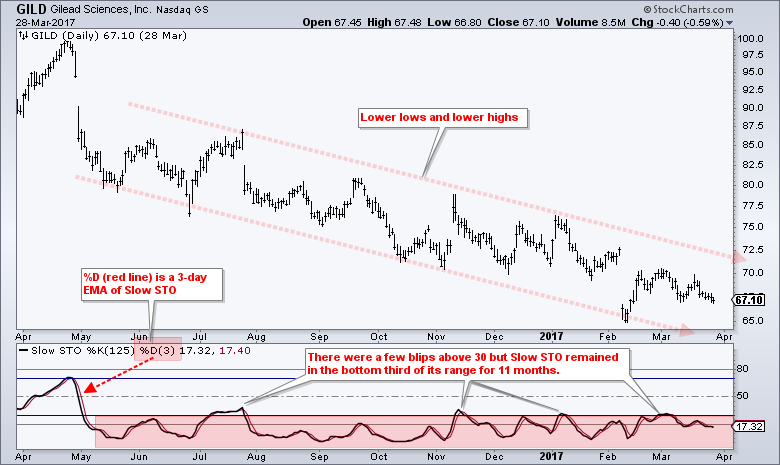This screenshot has width=780, height=465.
Task: Click the Open 67.45 value
Action: (x=332, y=22)
